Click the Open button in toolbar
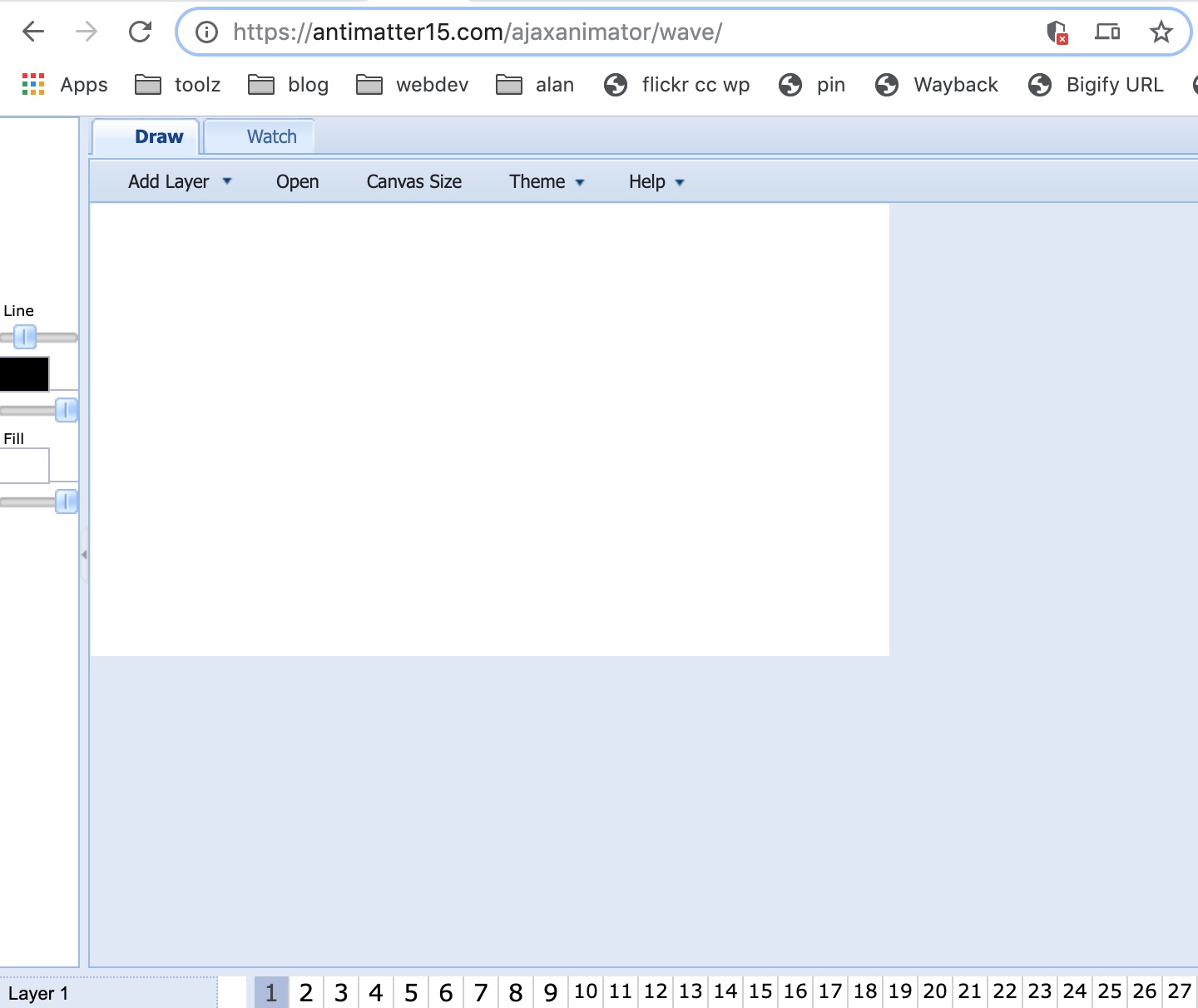1198x1008 pixels. (297, 182)
